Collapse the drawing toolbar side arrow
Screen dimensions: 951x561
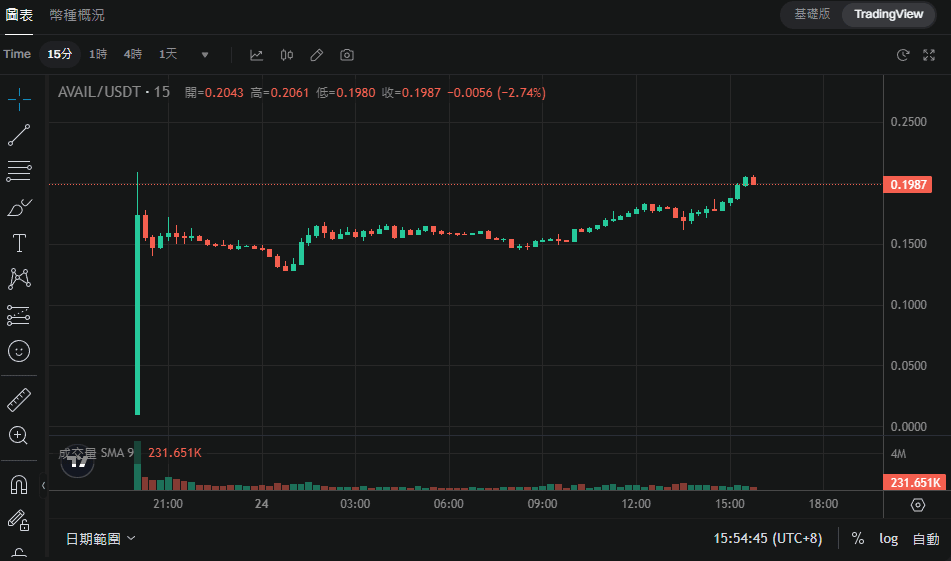tap(43, 485)
